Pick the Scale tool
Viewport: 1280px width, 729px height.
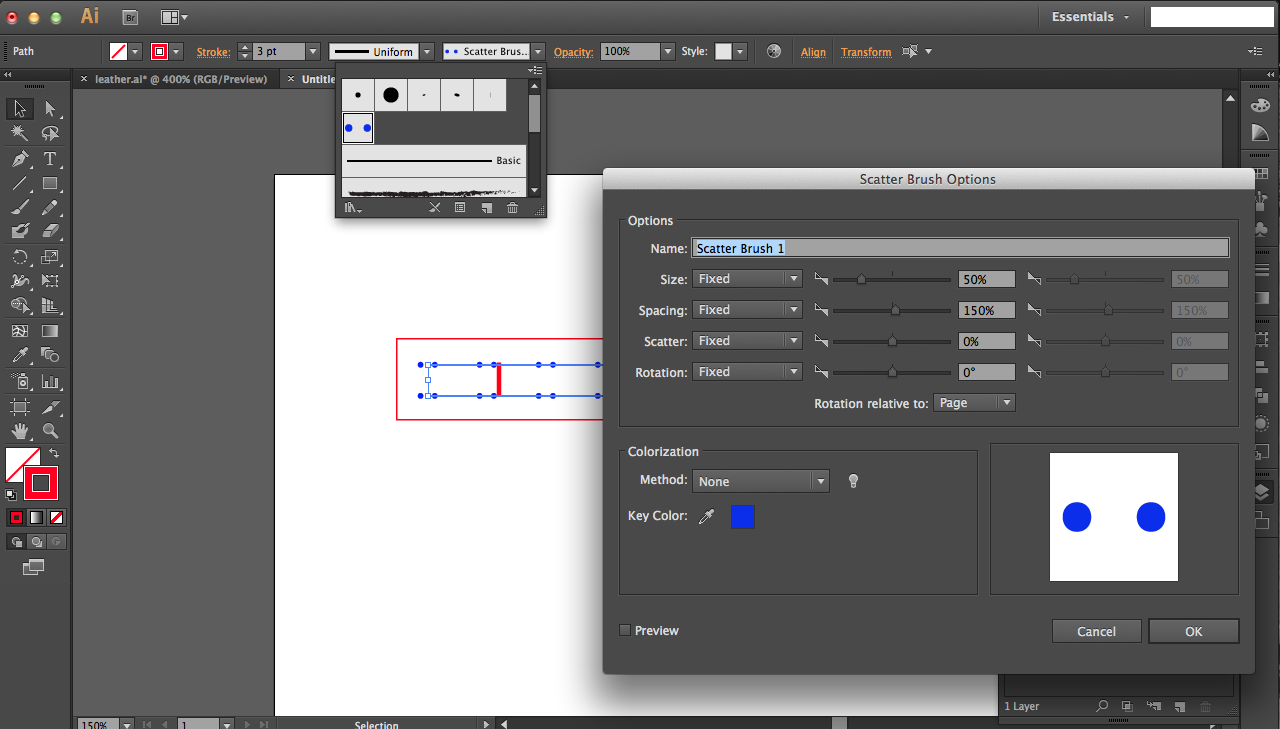50,257
